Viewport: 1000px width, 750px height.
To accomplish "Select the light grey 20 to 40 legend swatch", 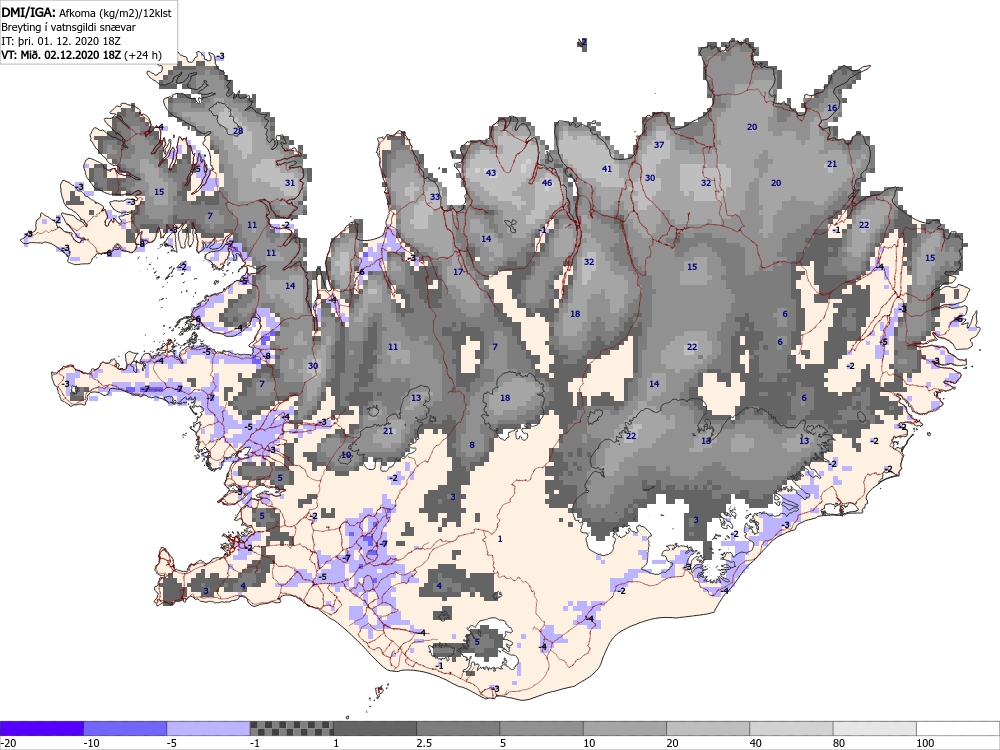I will click(708, 728).
